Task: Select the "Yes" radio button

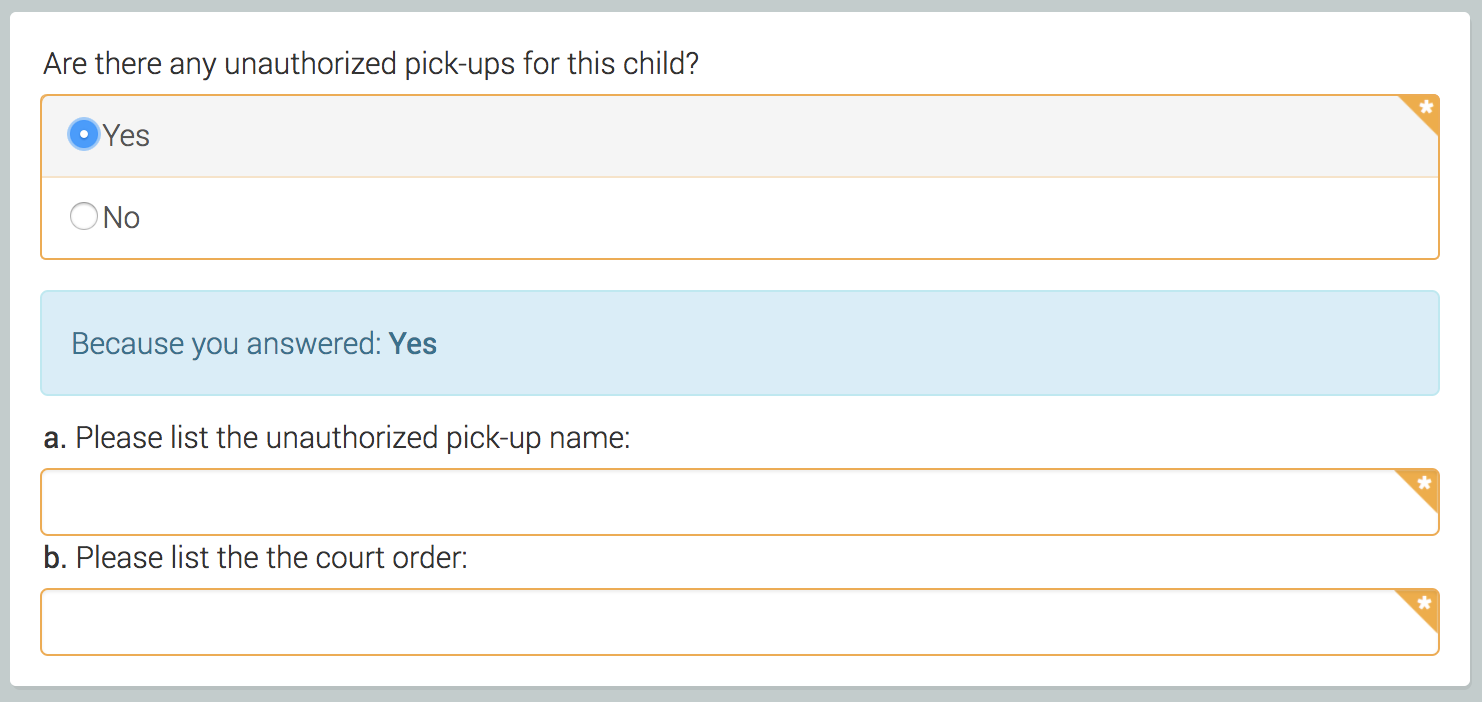Action: coord(84,135)
